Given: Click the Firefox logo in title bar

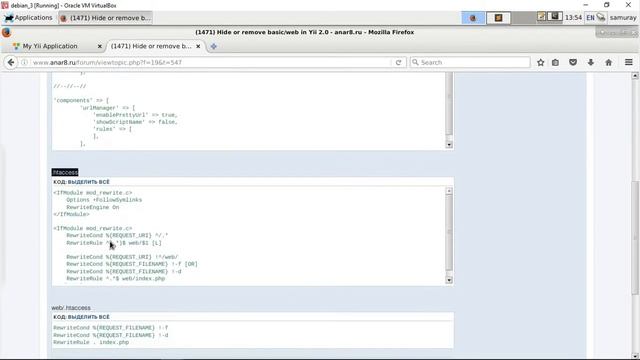Looking at the screenshot, I should coord(6,32).
